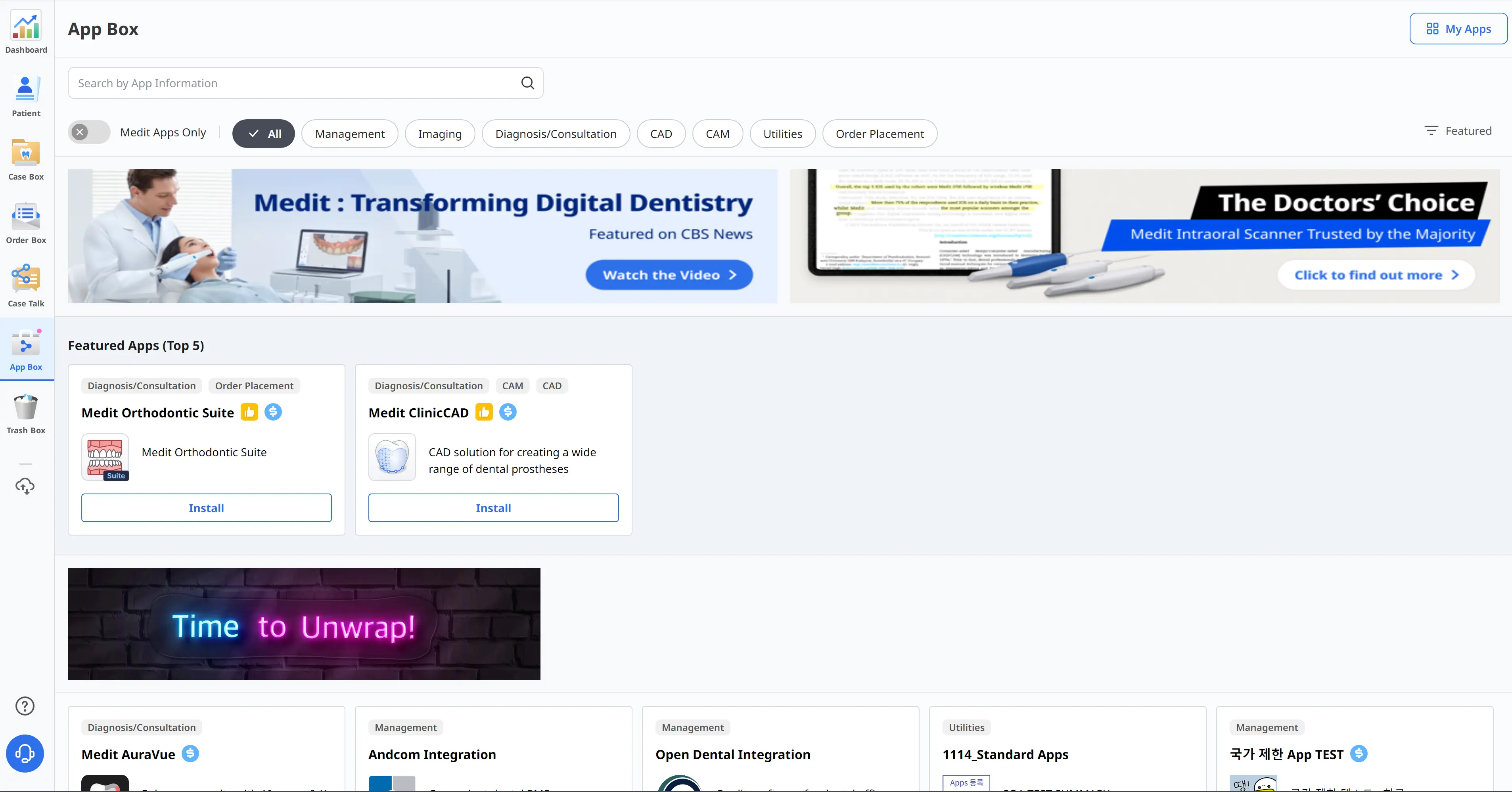This screenshot has height=792, width=1512.
Task: Click paid dollar badge on Medit Orthodontic Suite
Action: 273,412
